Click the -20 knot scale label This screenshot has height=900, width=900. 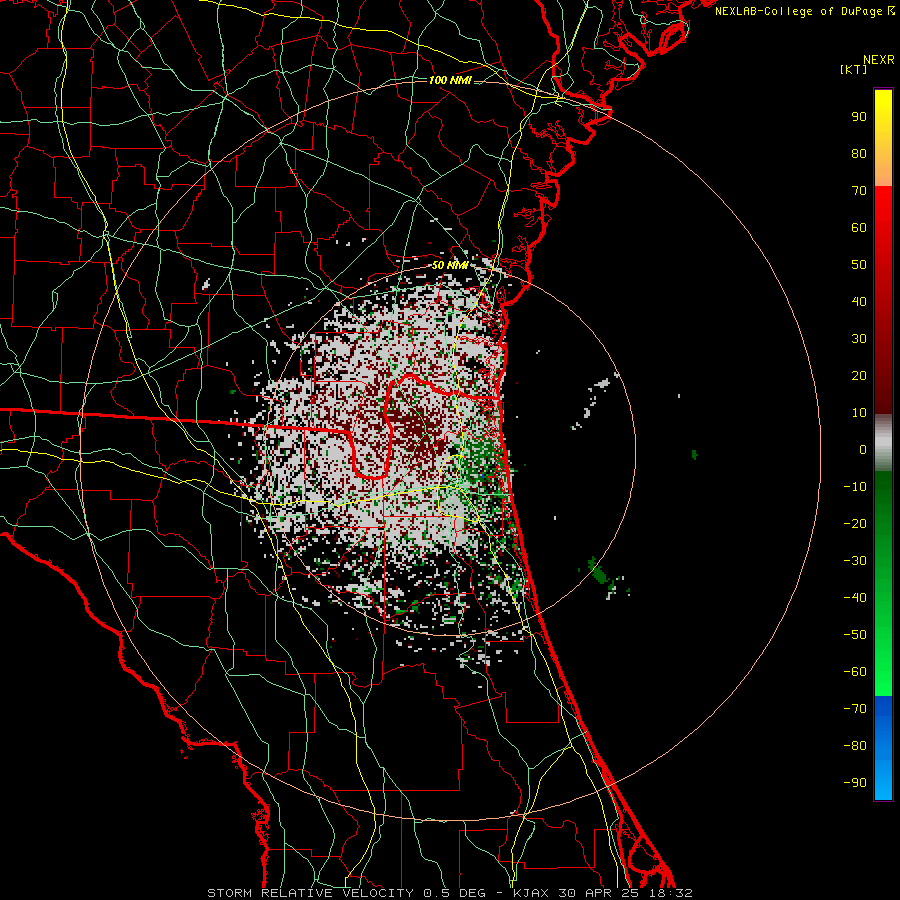(855, 524)
